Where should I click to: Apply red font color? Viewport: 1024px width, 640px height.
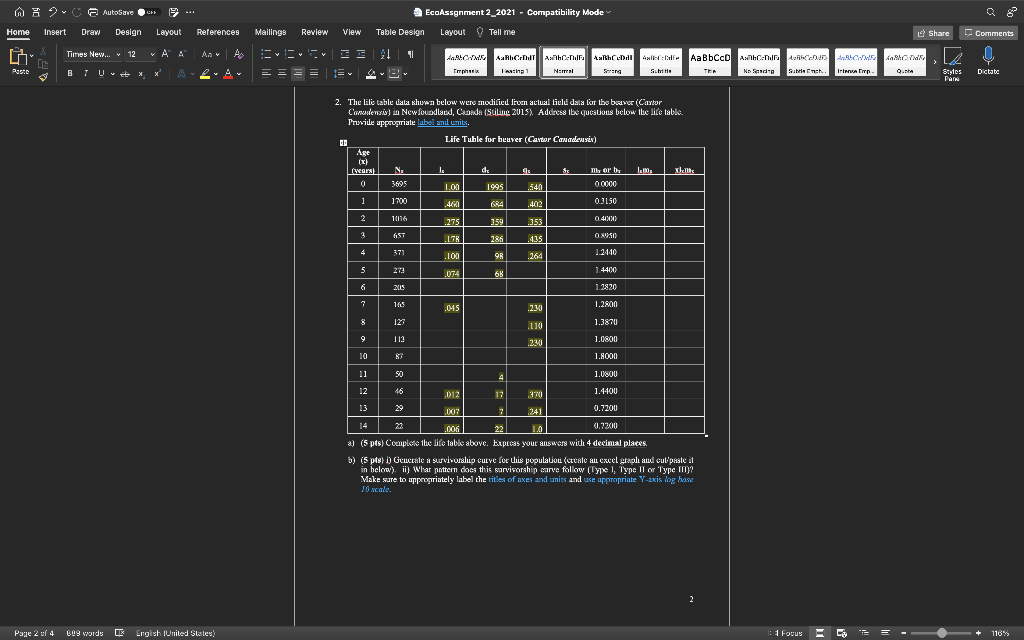228,74
